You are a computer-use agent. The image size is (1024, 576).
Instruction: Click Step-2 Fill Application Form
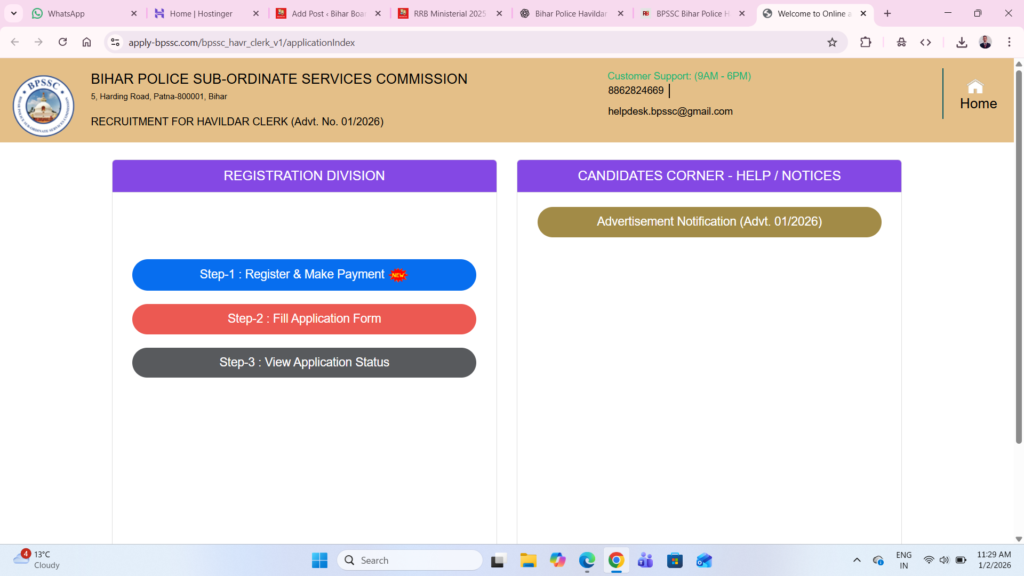tap(304, 318)
